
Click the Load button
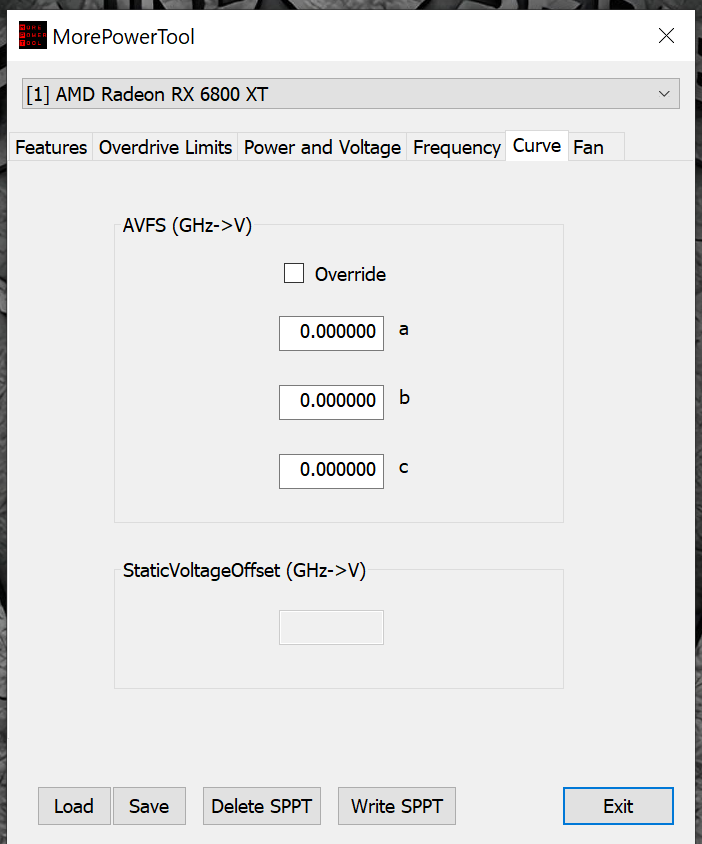pyautogui.click(x=74, y=806)
